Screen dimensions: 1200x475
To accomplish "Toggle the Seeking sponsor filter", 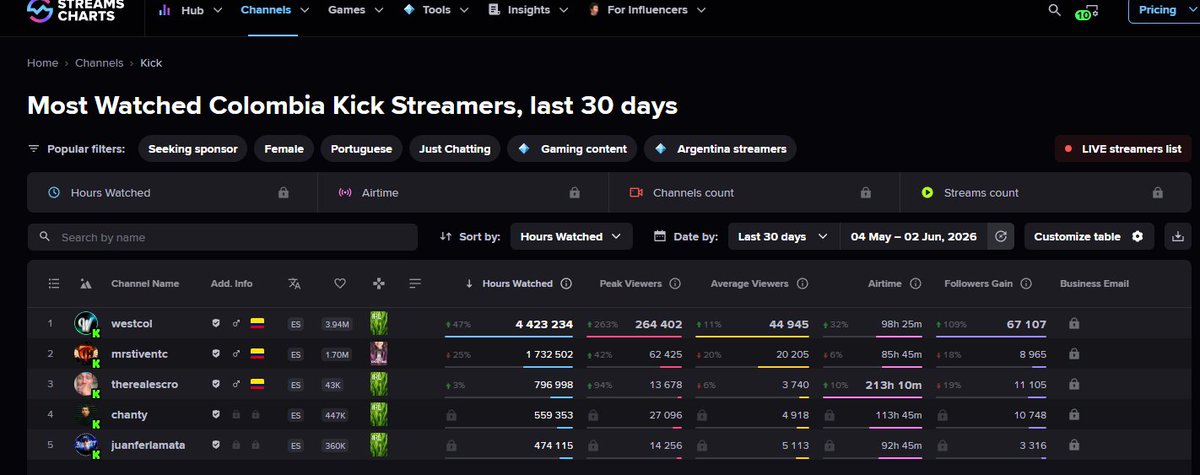I will coord(193,149).
